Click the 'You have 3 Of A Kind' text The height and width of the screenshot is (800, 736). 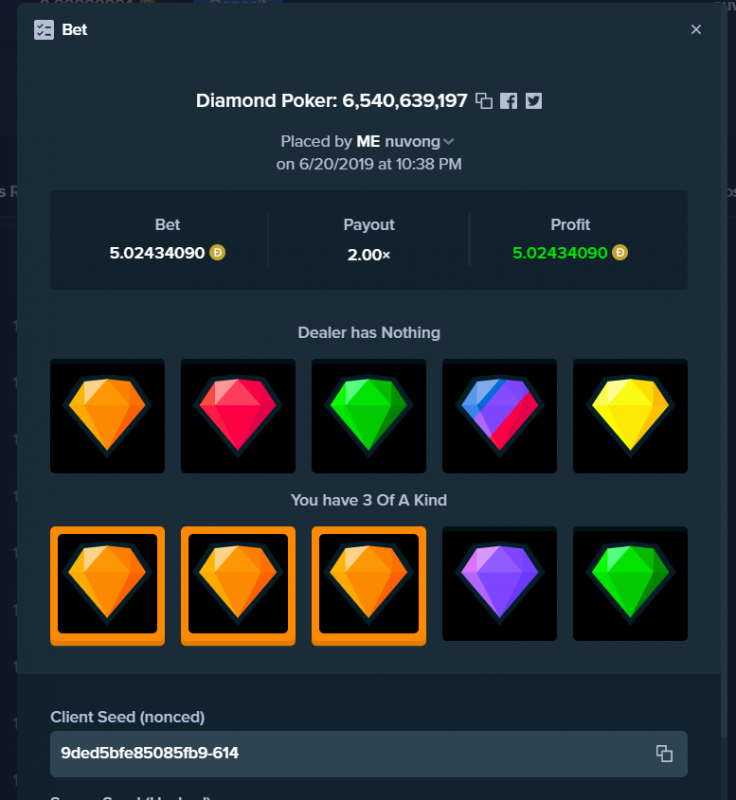(x=369, y=500)
